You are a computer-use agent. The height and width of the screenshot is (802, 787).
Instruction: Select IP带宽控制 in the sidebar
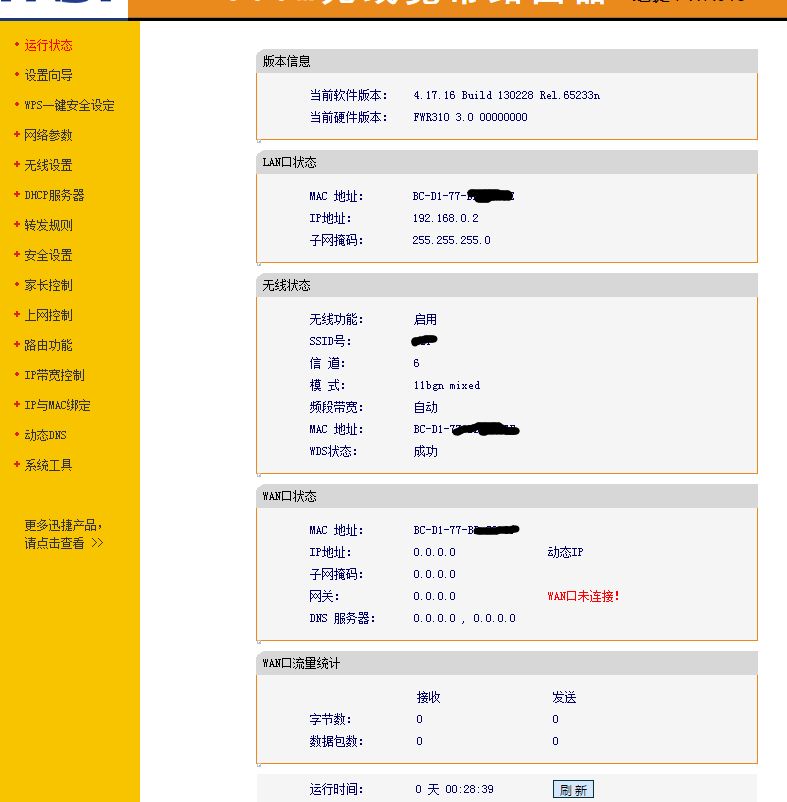(54, 375)
